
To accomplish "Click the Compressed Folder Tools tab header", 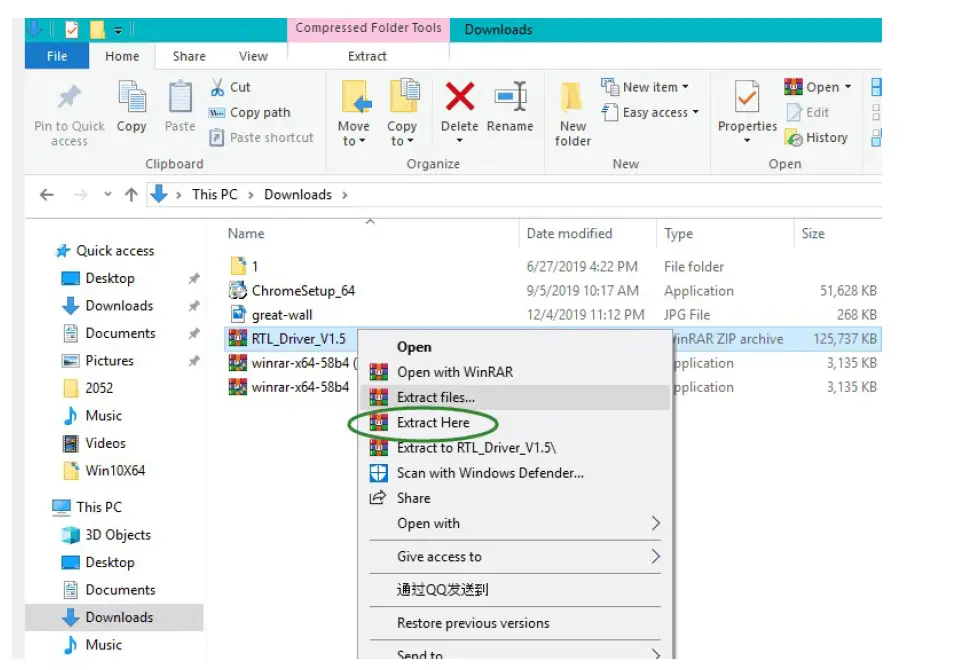I will [368, 28].
